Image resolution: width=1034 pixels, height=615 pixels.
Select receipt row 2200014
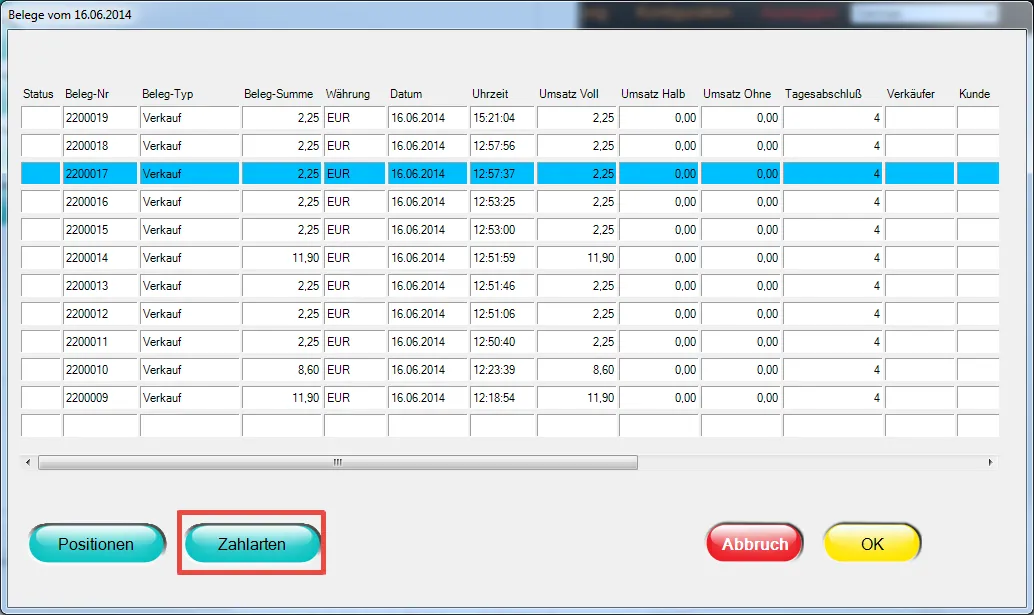tap(100, 258)
